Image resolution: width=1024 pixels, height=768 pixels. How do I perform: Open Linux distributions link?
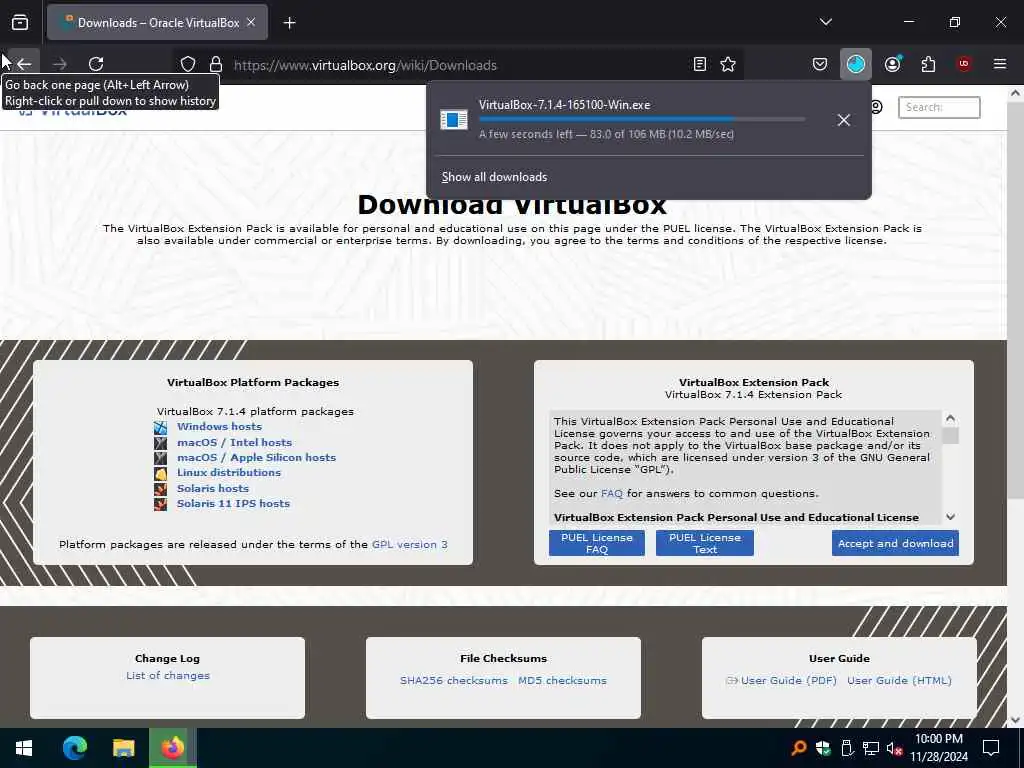(x=229, y=473)
